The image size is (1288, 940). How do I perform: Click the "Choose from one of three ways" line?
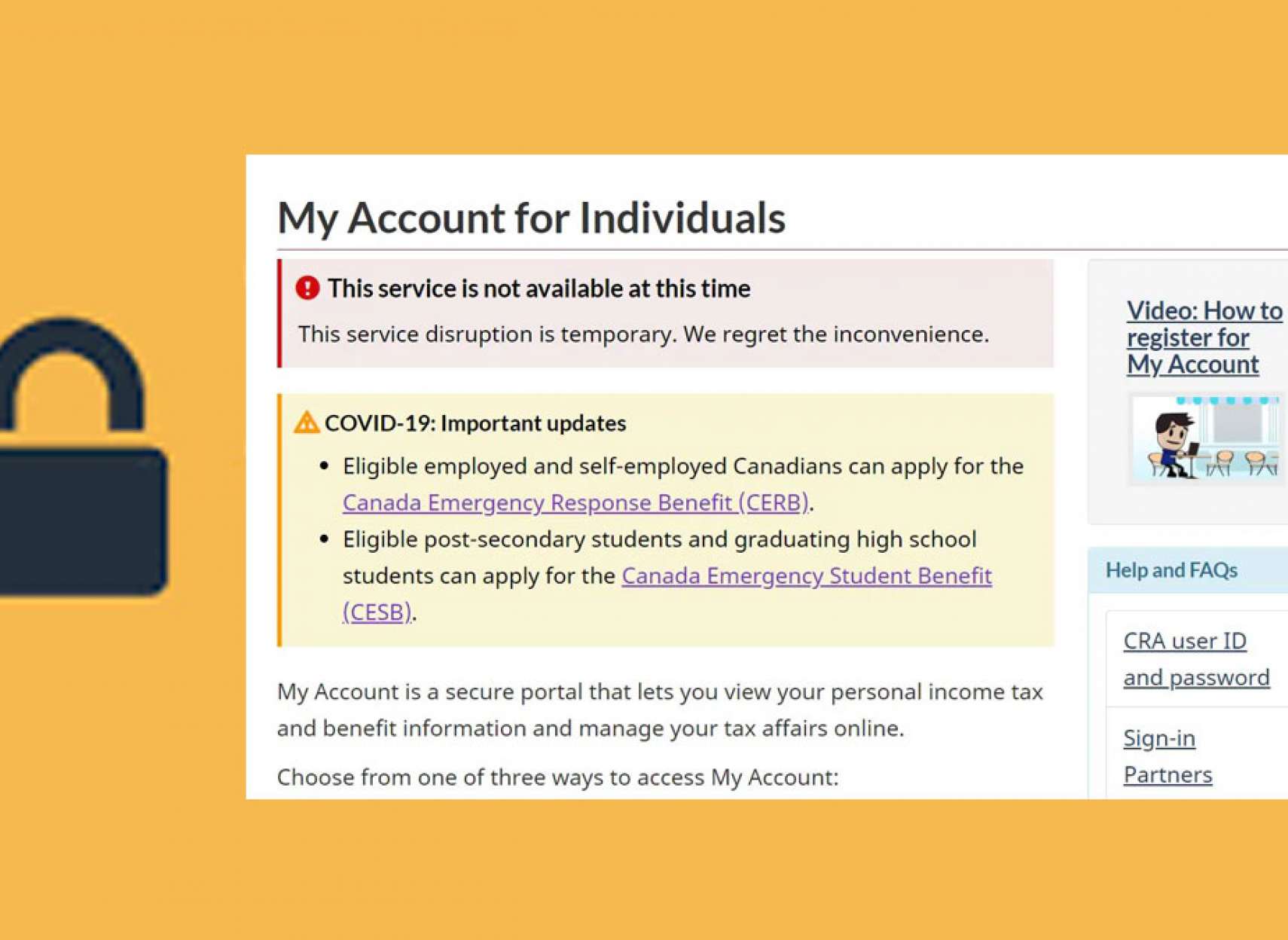coord(557,777)
